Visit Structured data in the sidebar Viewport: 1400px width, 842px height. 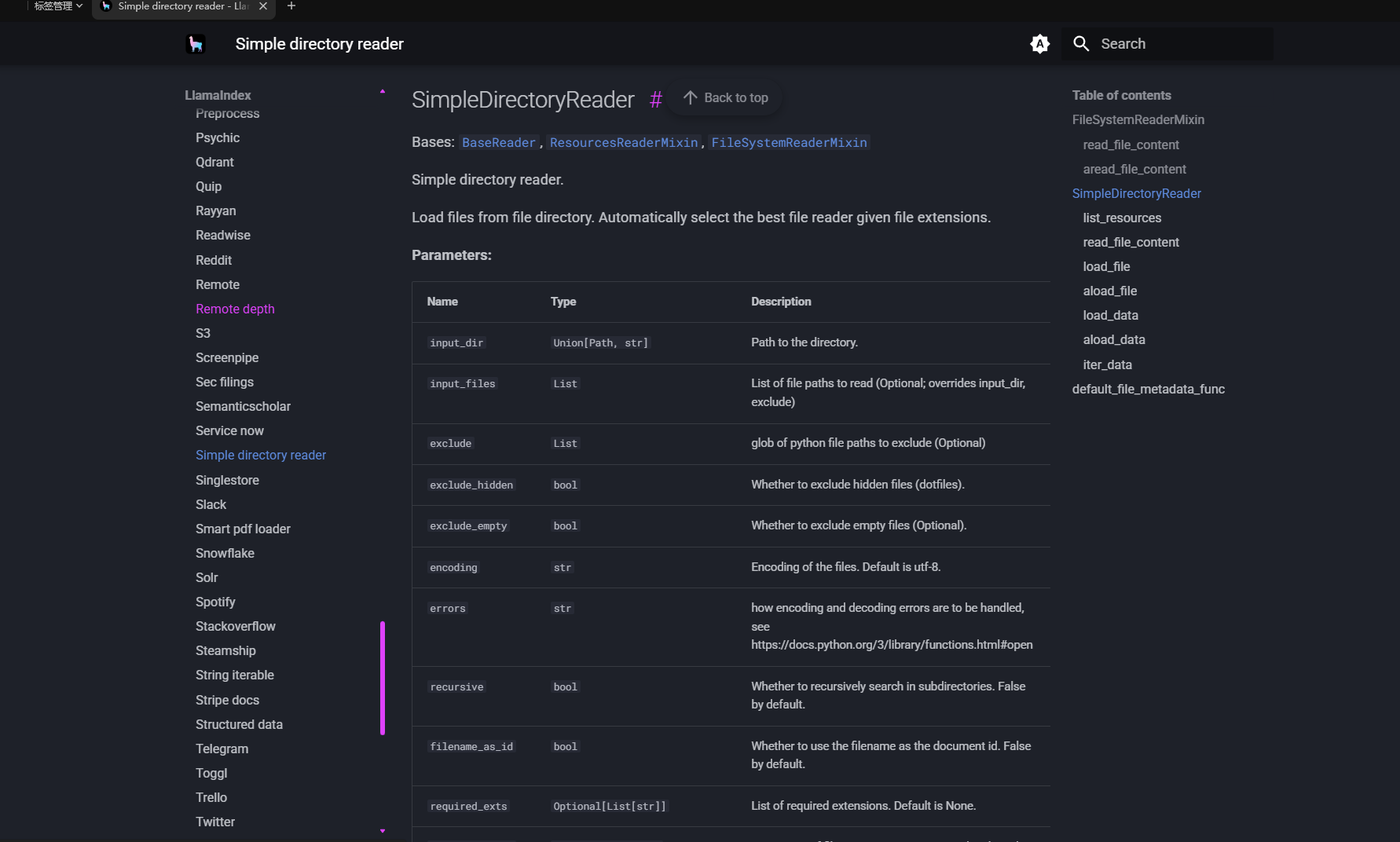tap(239, 724)
